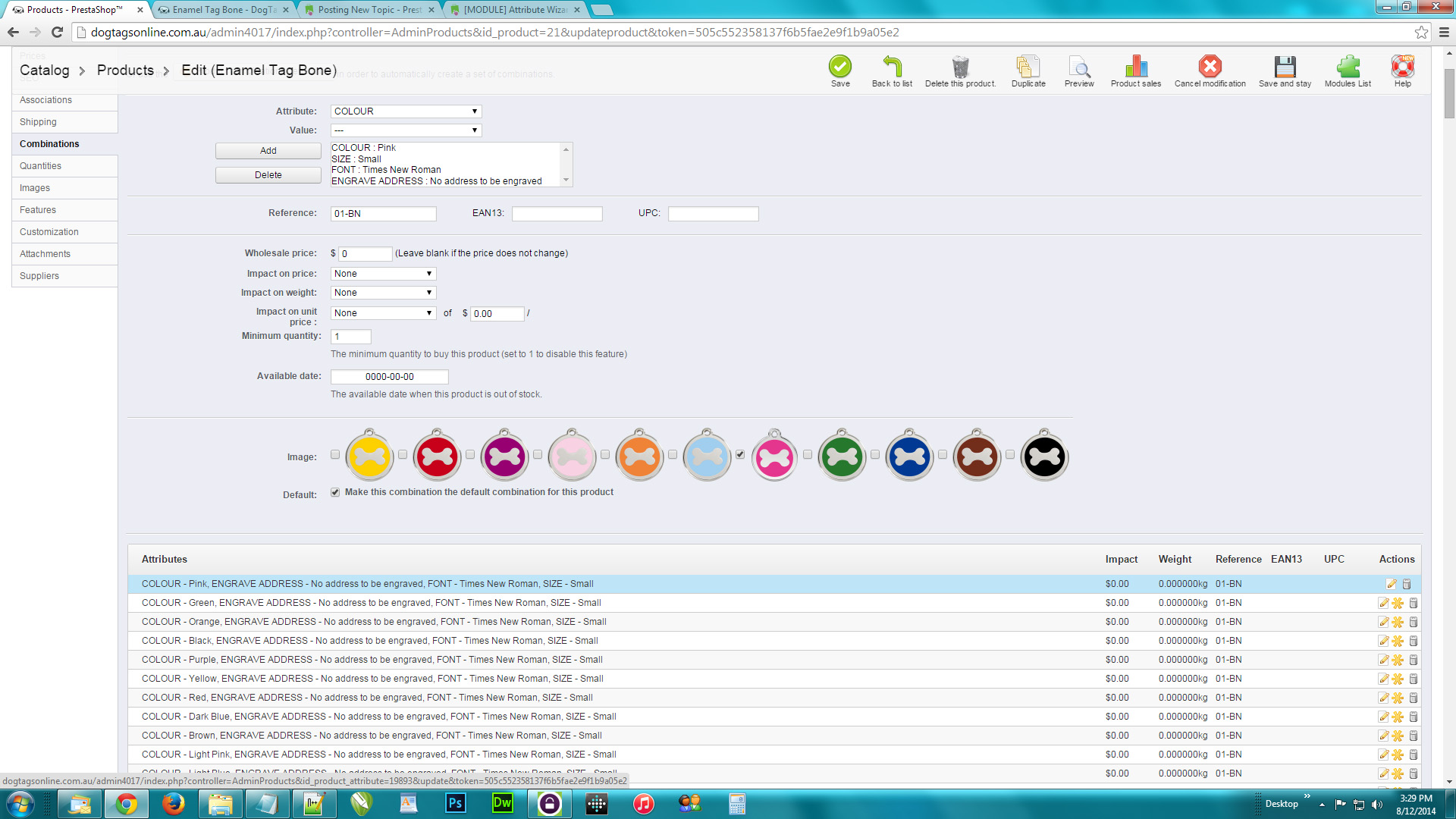Switch to the Images sidebar tab
This screenshot has width=1456, height=819.
(x=35, y=188)
